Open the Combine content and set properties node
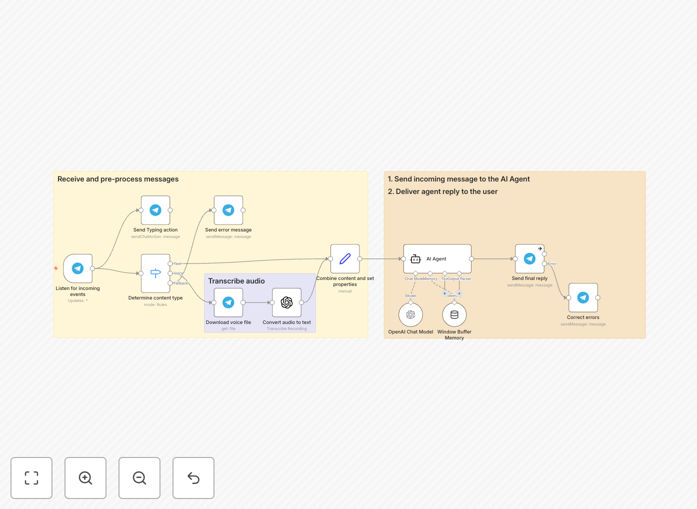 345,259
